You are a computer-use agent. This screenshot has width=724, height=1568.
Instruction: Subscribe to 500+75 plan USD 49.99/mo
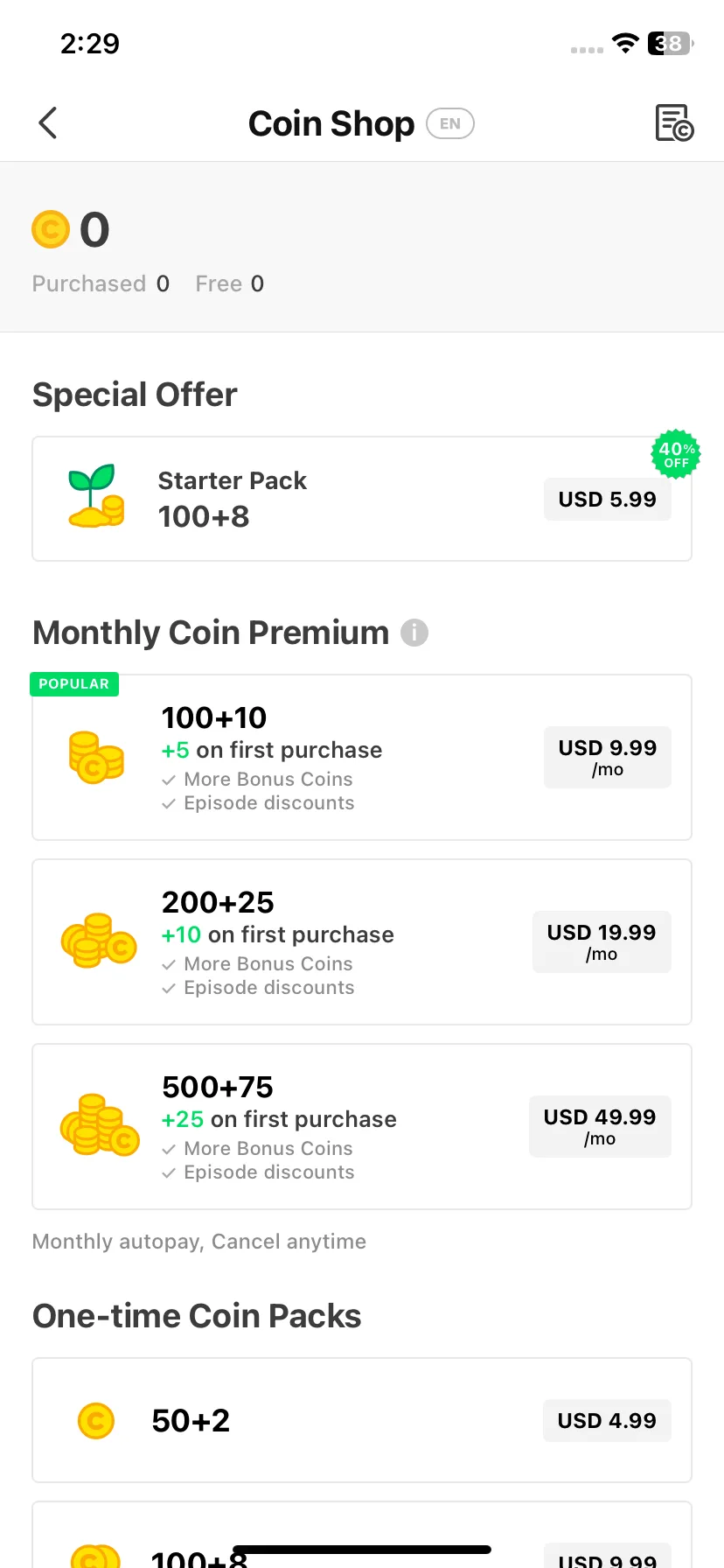pyautogui.click(x=600, y=1127)
